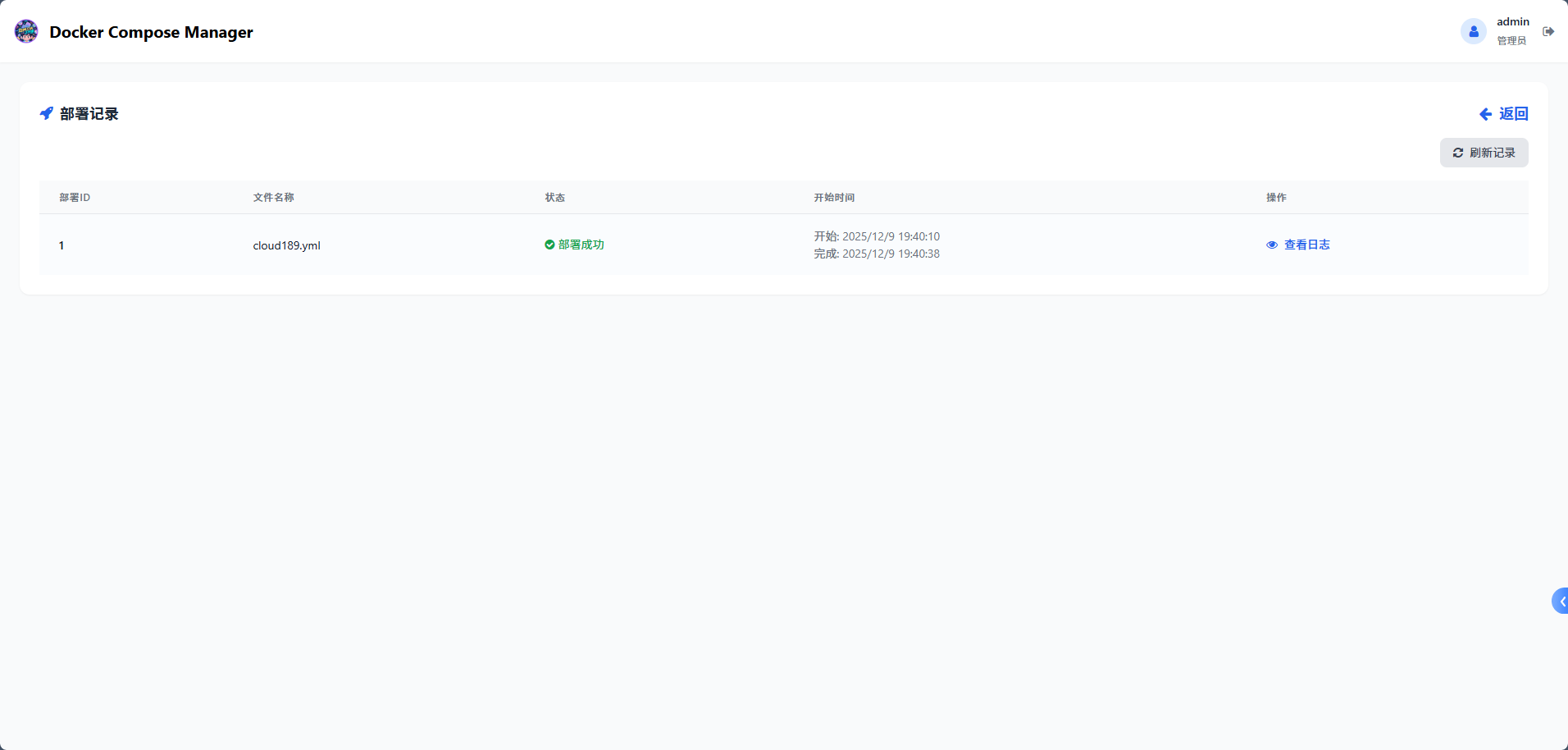
Task: Click the logout icon beside admin
Action: 1547,32
